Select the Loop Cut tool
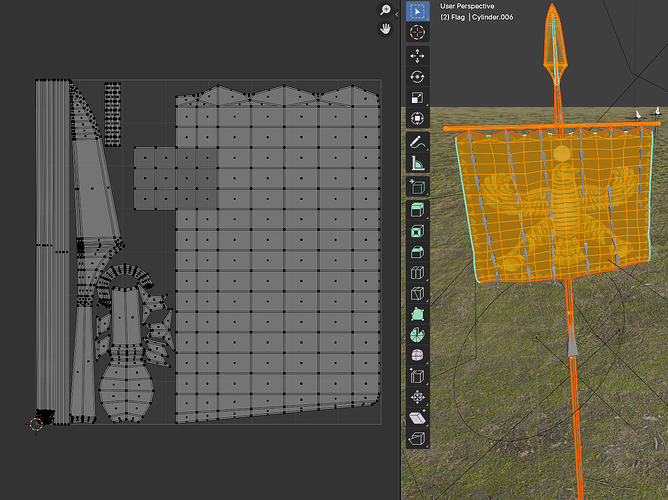This screenshot has width=668, height=500. [418, 273]
